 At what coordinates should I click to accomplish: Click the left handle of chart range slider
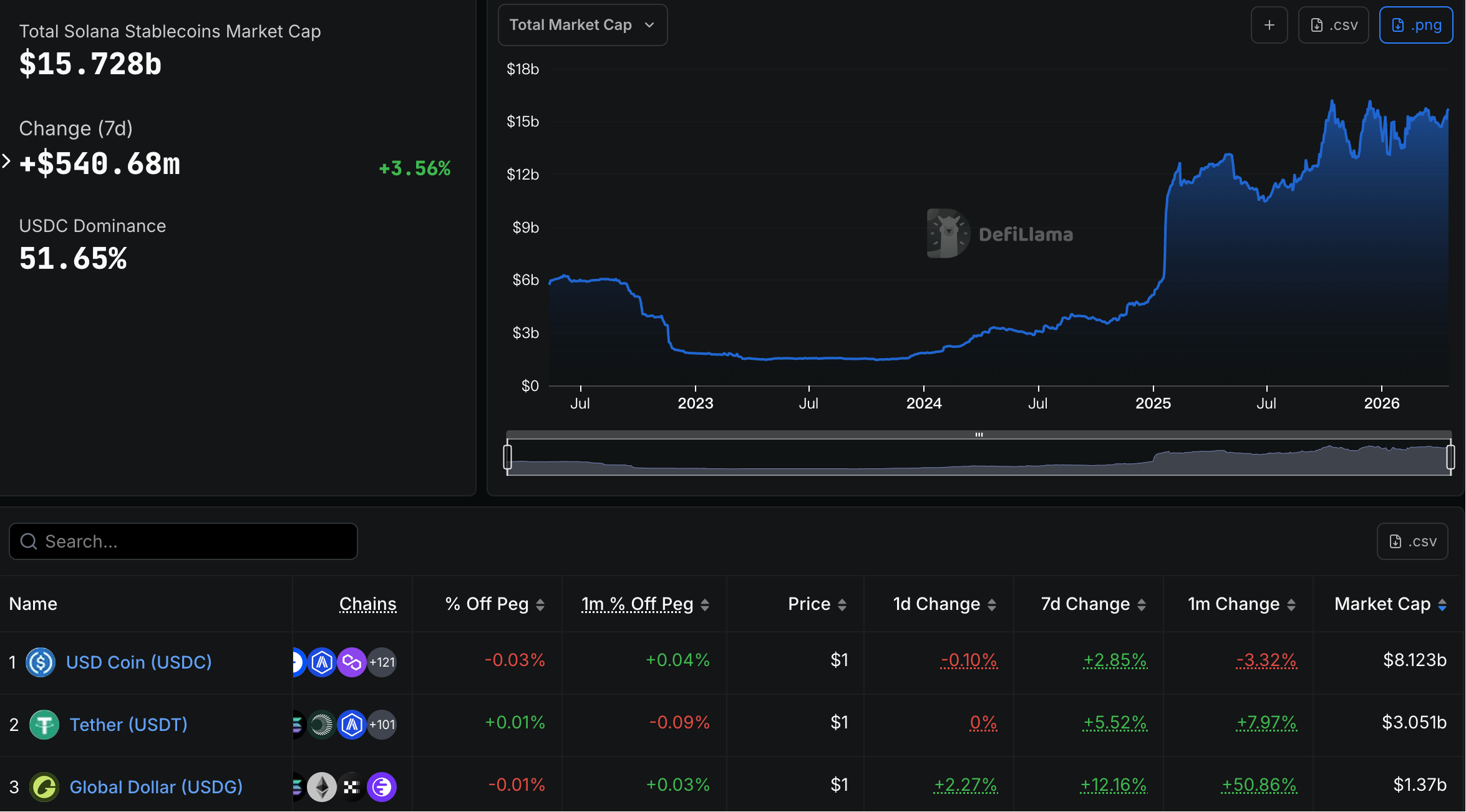[507, 457]
